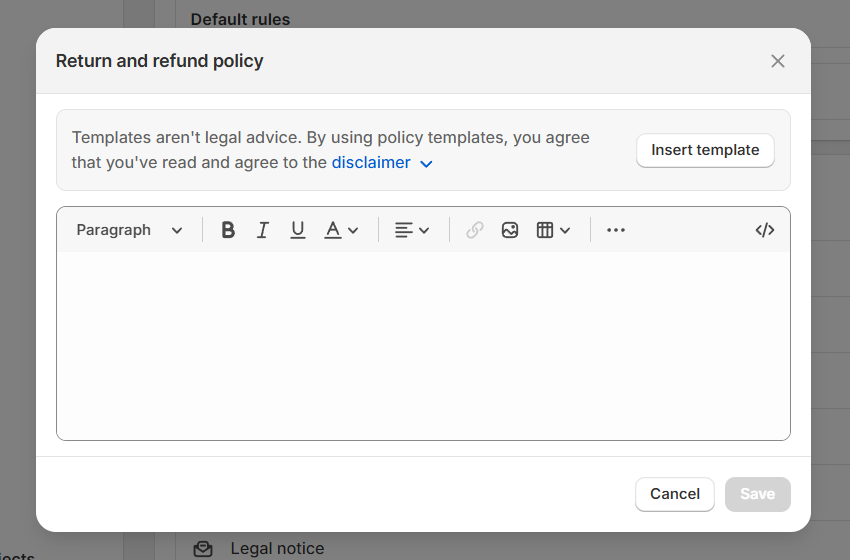
Task: Open the insert table dropdown
Action: click(x=553, y=230)
